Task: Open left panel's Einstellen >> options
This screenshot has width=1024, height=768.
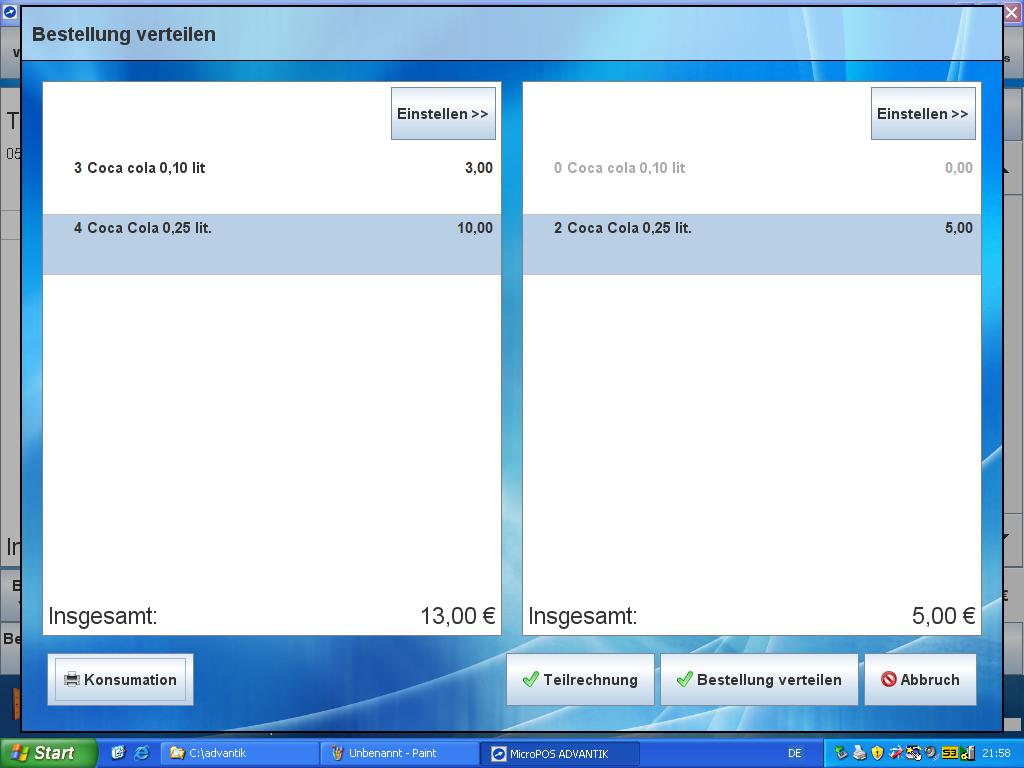Action: click(x=442, y=114)
